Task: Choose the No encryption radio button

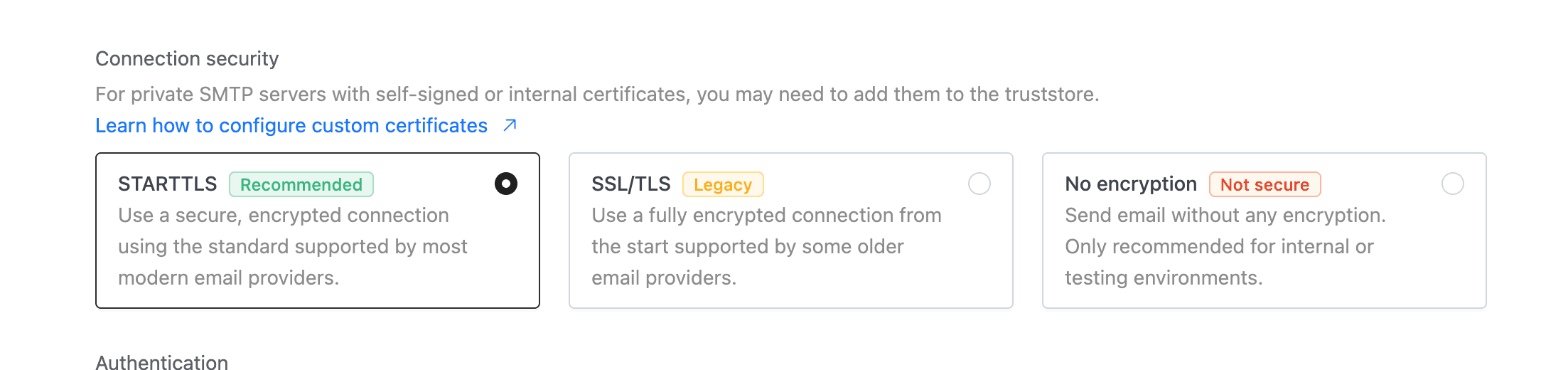Action: tap(1453, 184)
